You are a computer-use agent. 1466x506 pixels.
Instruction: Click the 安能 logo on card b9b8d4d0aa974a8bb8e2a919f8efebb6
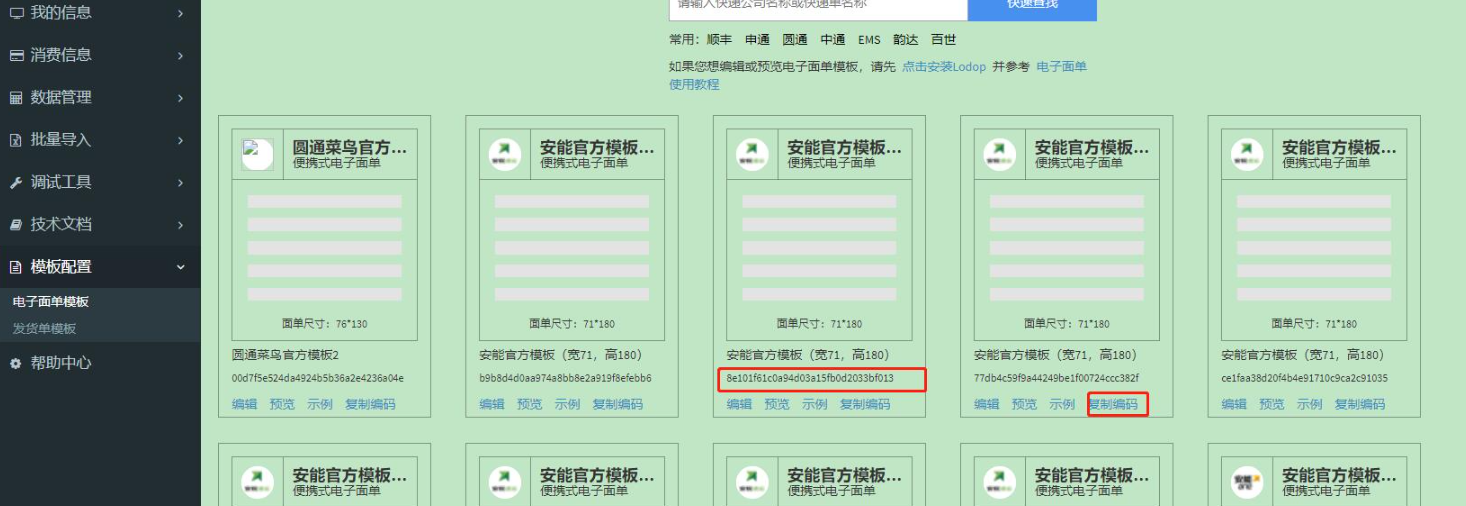click(x=505, y=155)
